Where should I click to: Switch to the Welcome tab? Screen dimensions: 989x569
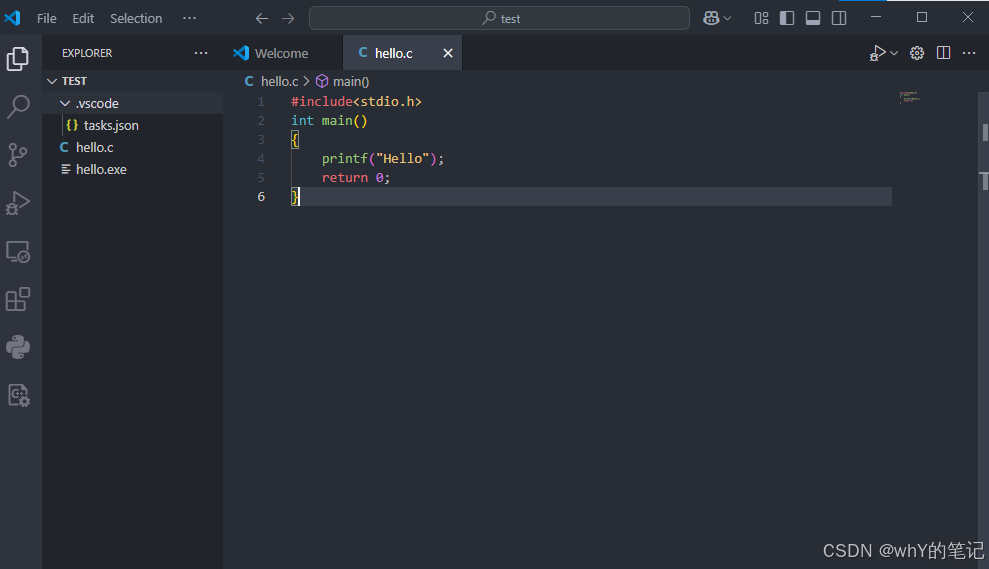282,53
